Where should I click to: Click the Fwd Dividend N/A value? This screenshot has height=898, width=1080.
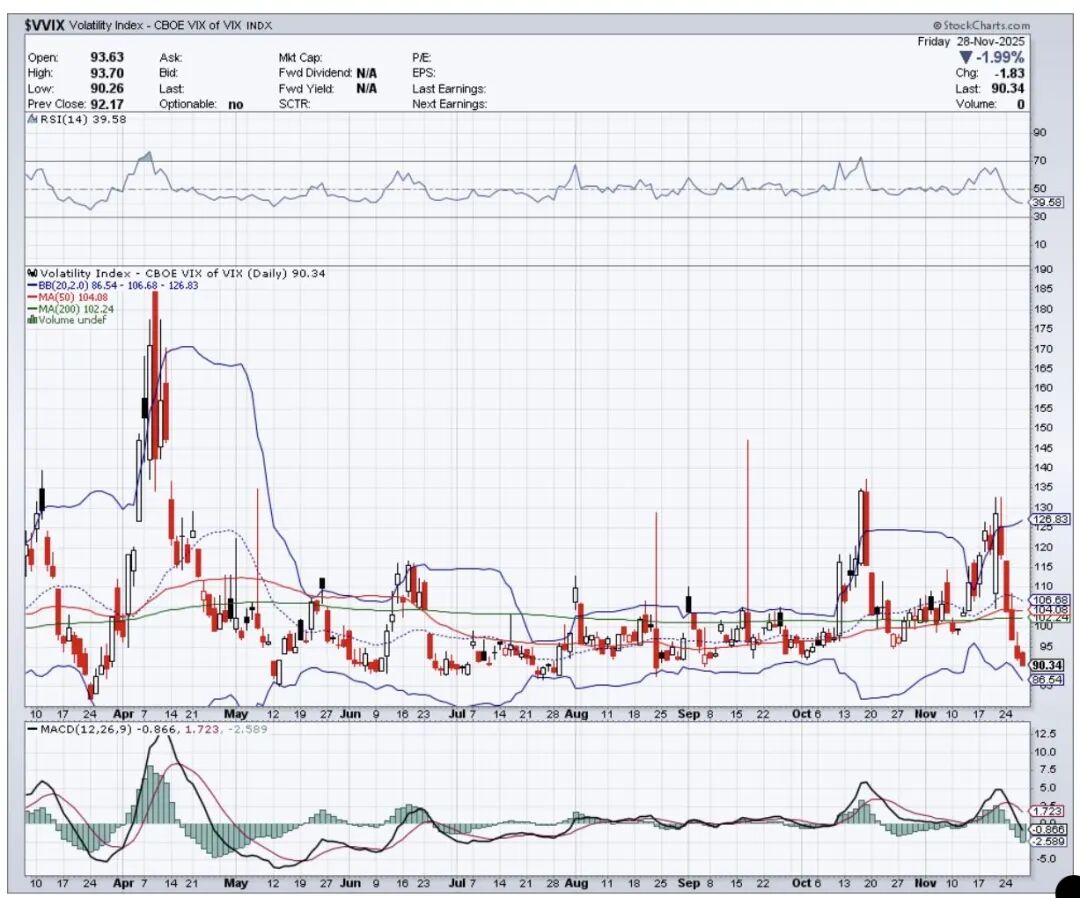pos(366,73)
